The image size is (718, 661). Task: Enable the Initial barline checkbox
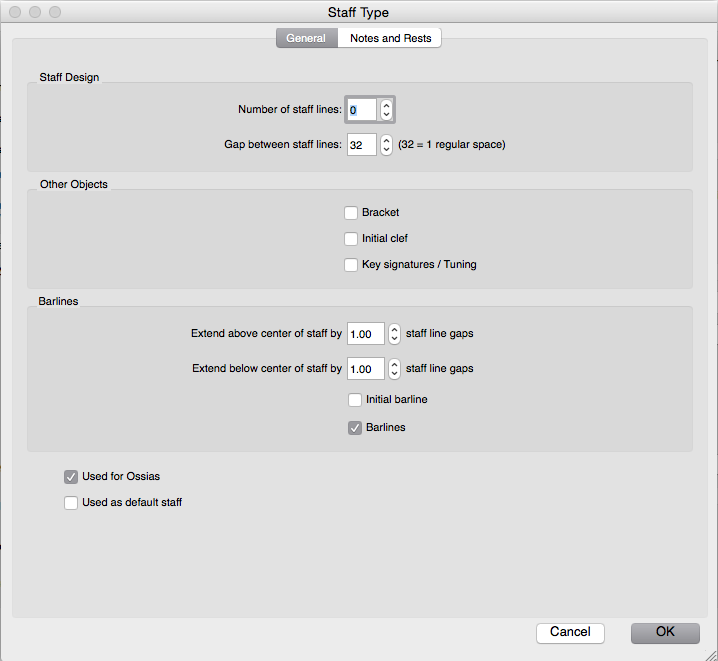(355, 400)
